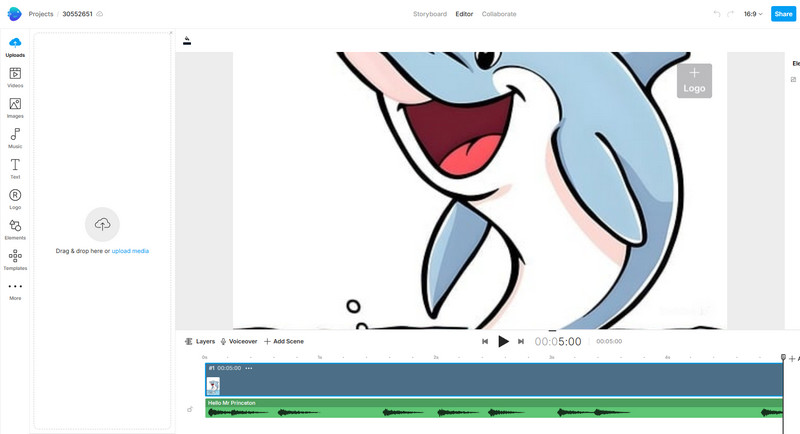800x434 pixels.
Task: Click the music track icon beside the audio clip
Action: tap(190, 410)
